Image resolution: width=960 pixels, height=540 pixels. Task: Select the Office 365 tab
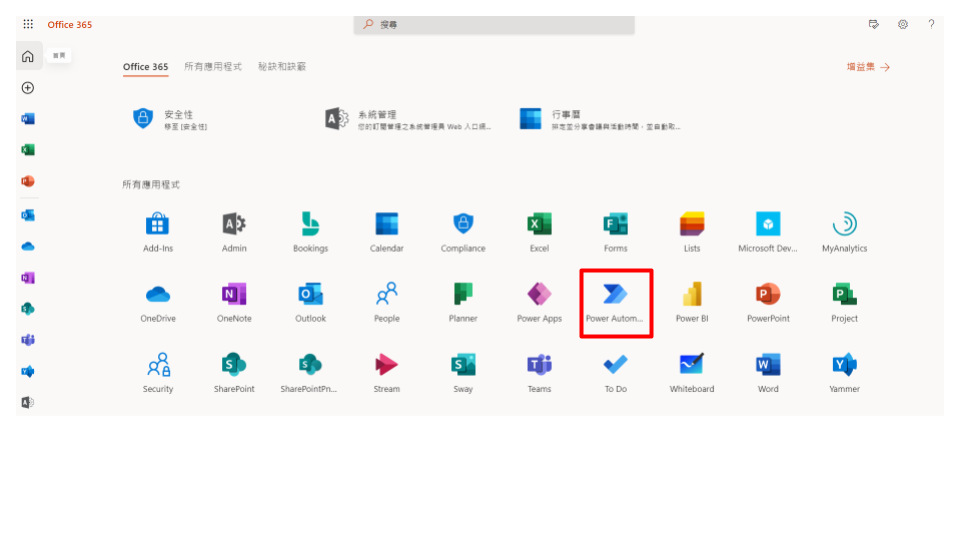point(146,67)
